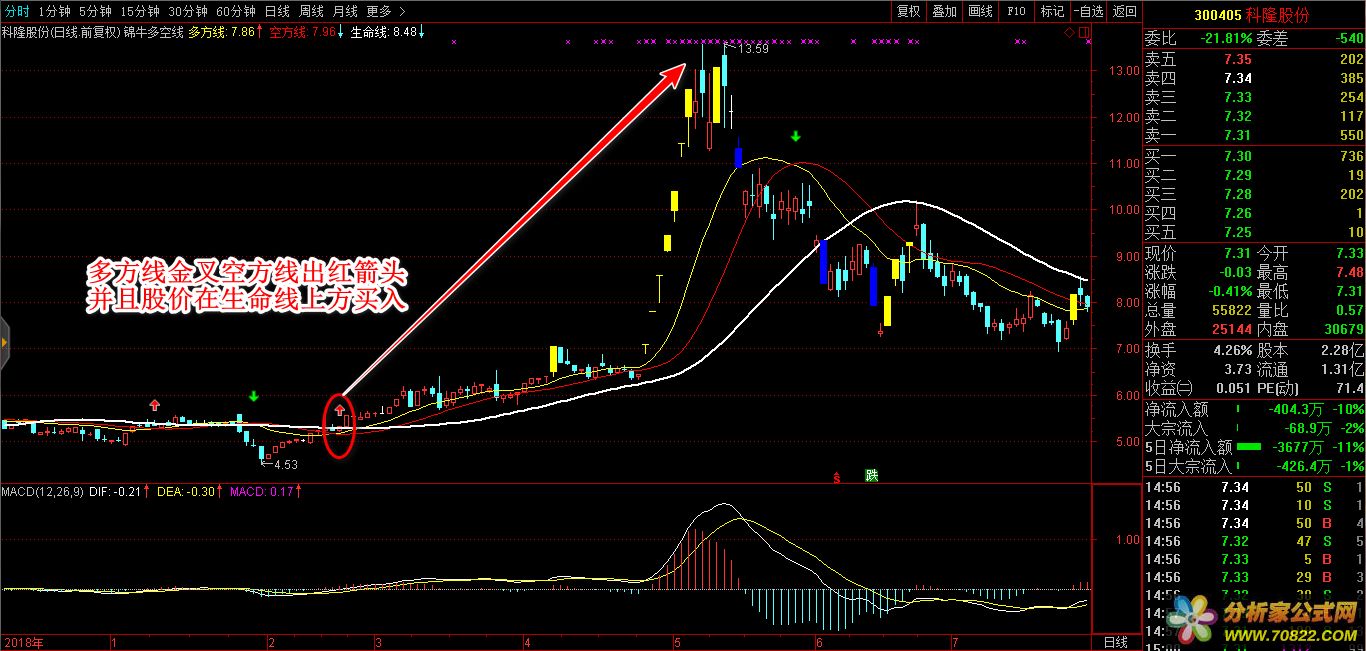Open the 复权 price adjustment option
The width and height of the screenshot is (1366, 651).
pyautogui.click(x=908, y=11)
